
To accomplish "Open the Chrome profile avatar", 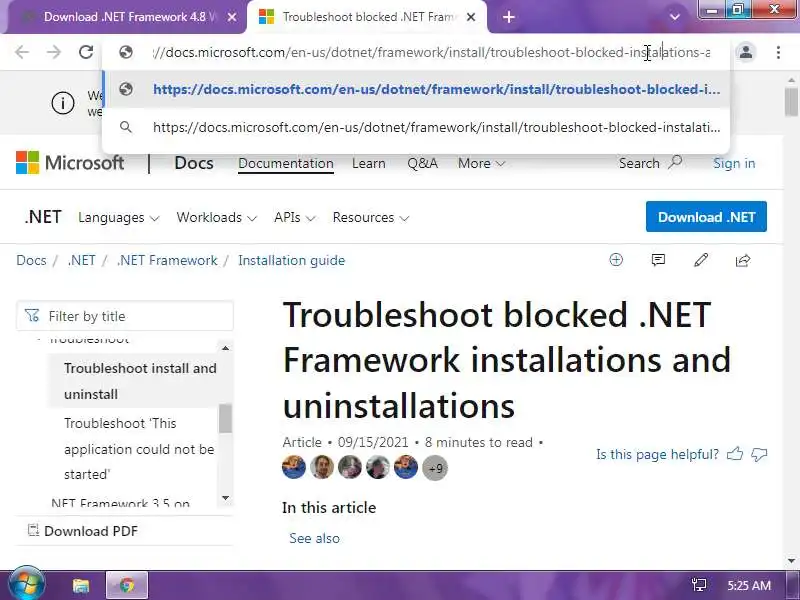I will 746,52.
